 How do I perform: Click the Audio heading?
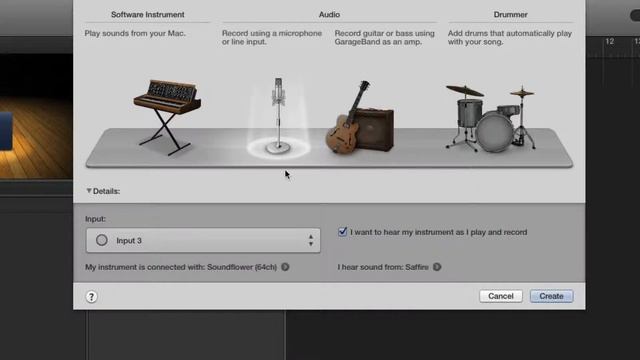(329, 14)
